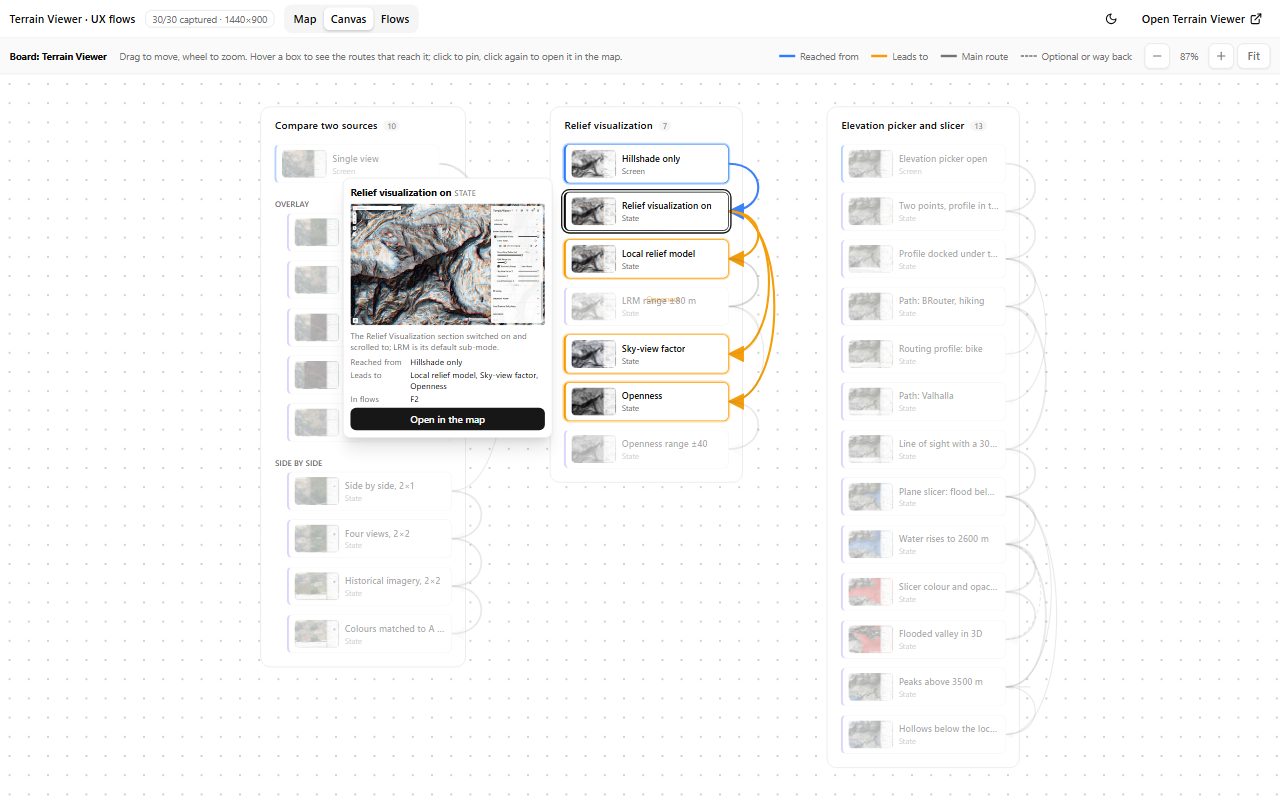Click the Relief visualization group title
Screen dimensions: 1280x800
point(608,126)
